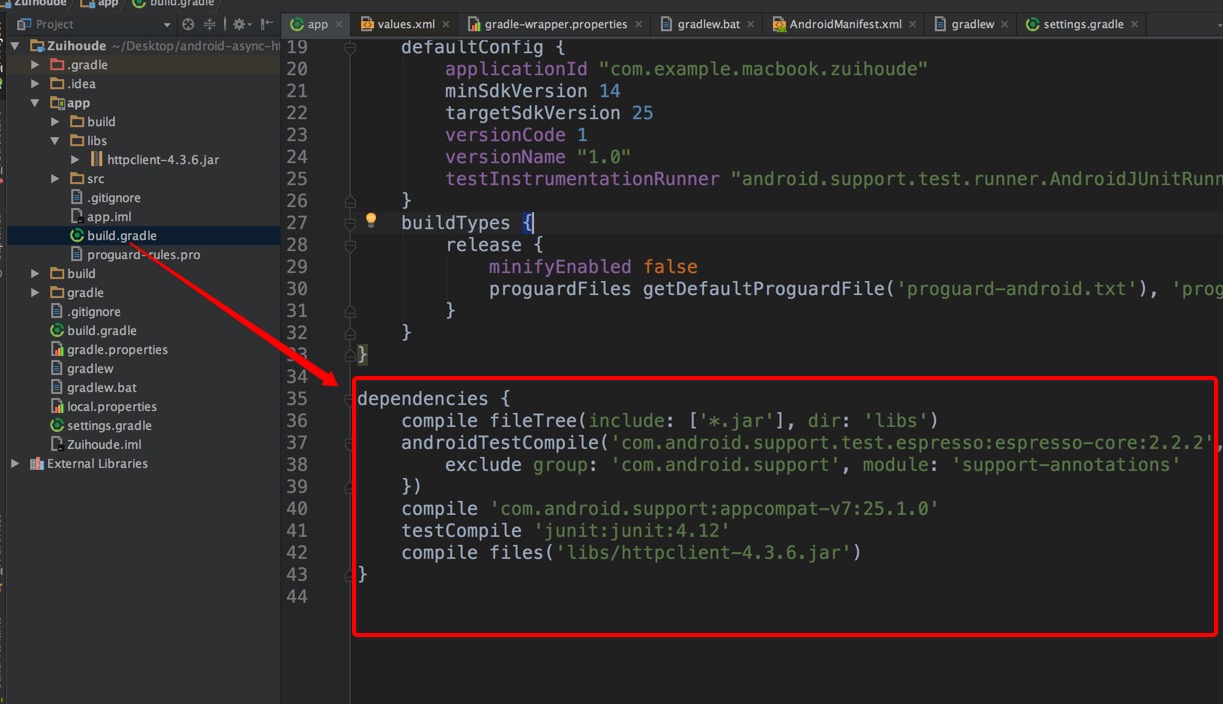Collapse the libs folder

55,141
